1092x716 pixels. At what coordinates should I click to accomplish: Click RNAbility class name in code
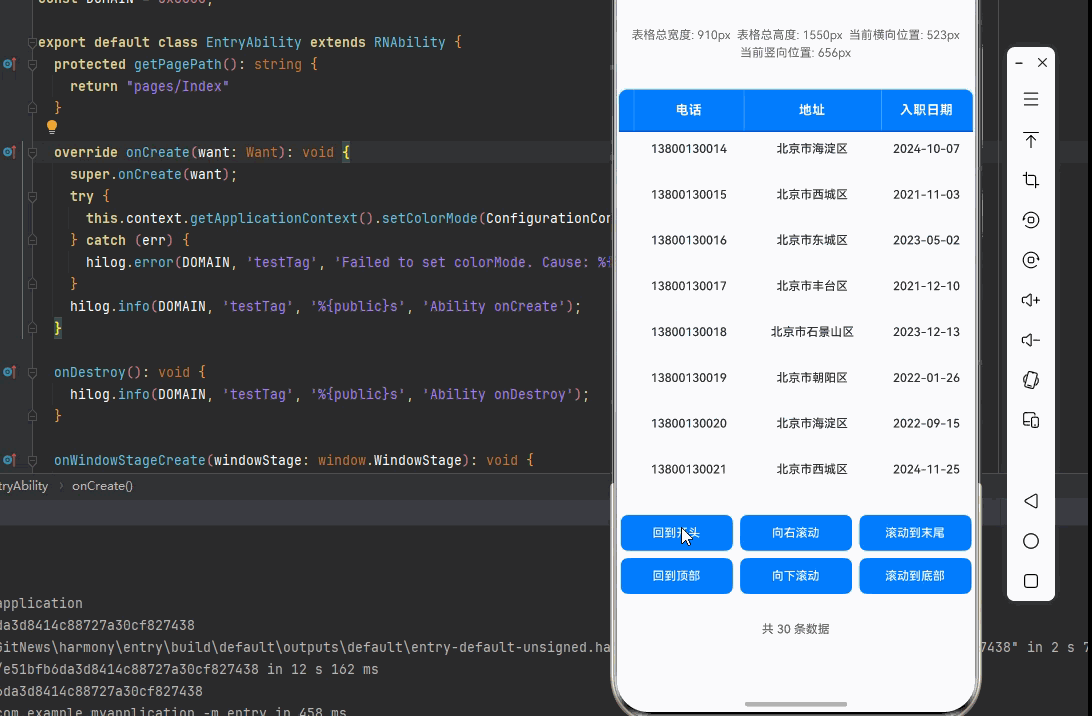point(410,42)
